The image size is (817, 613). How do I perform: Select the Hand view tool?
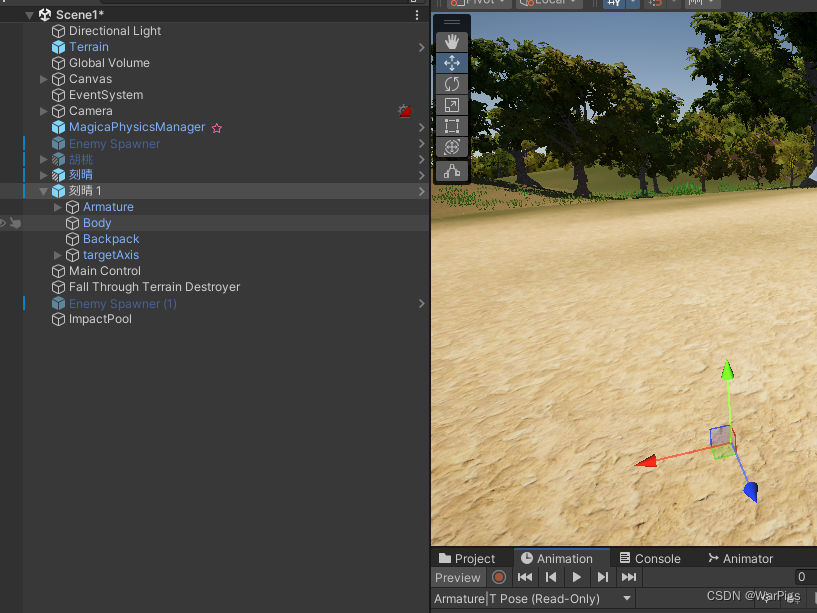pos(451,41)
